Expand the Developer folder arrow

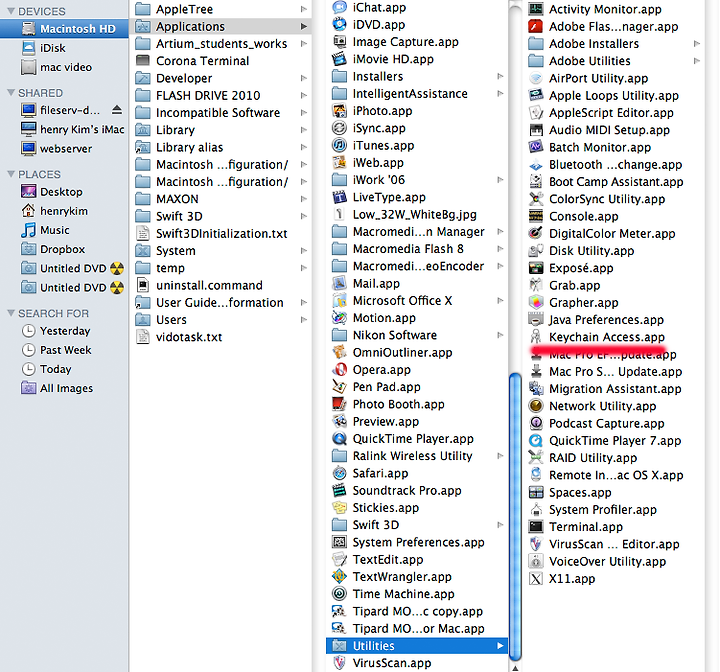(x=304, y=78)
